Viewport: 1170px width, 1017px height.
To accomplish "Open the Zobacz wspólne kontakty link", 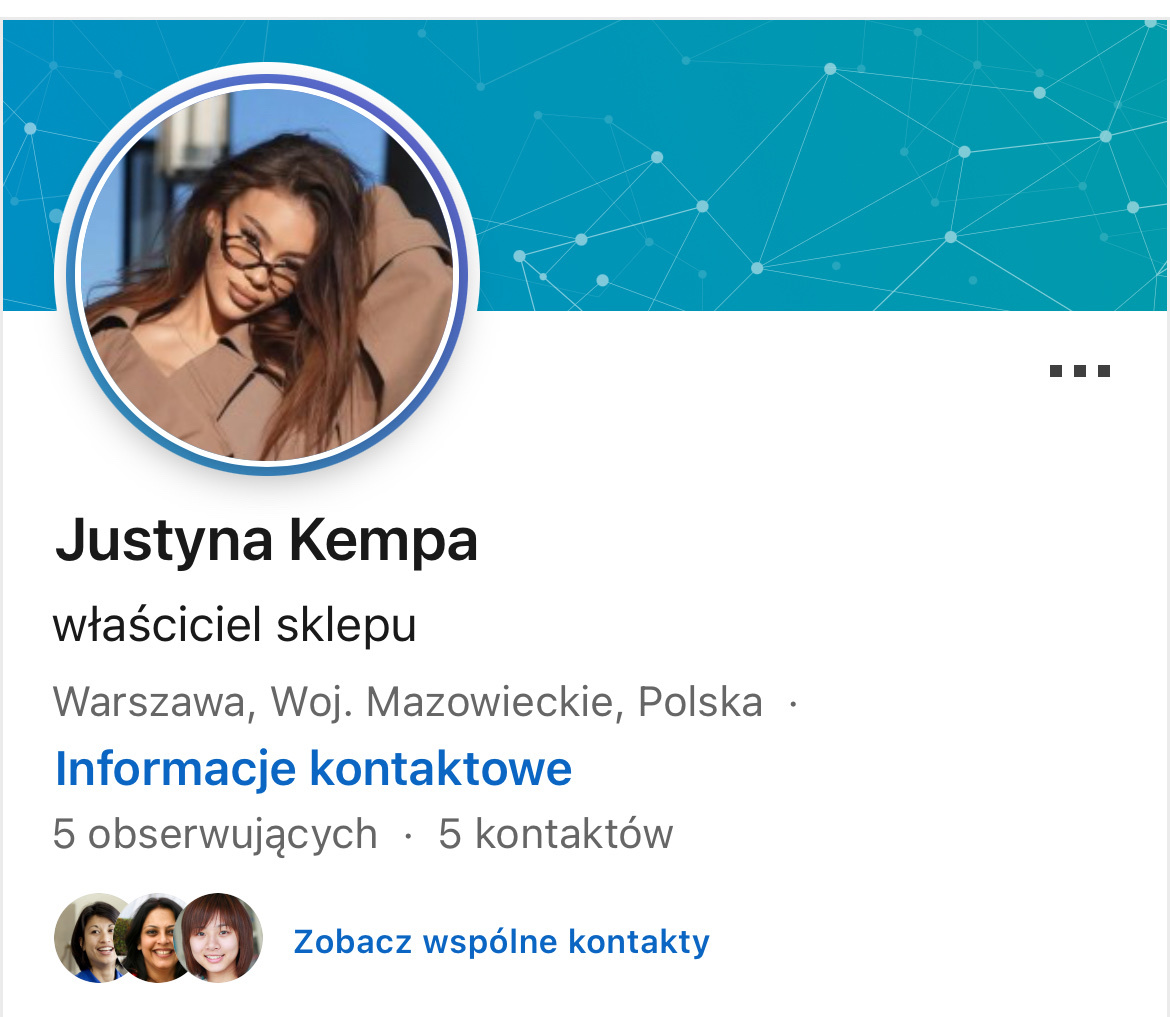I will coord(501,942).
